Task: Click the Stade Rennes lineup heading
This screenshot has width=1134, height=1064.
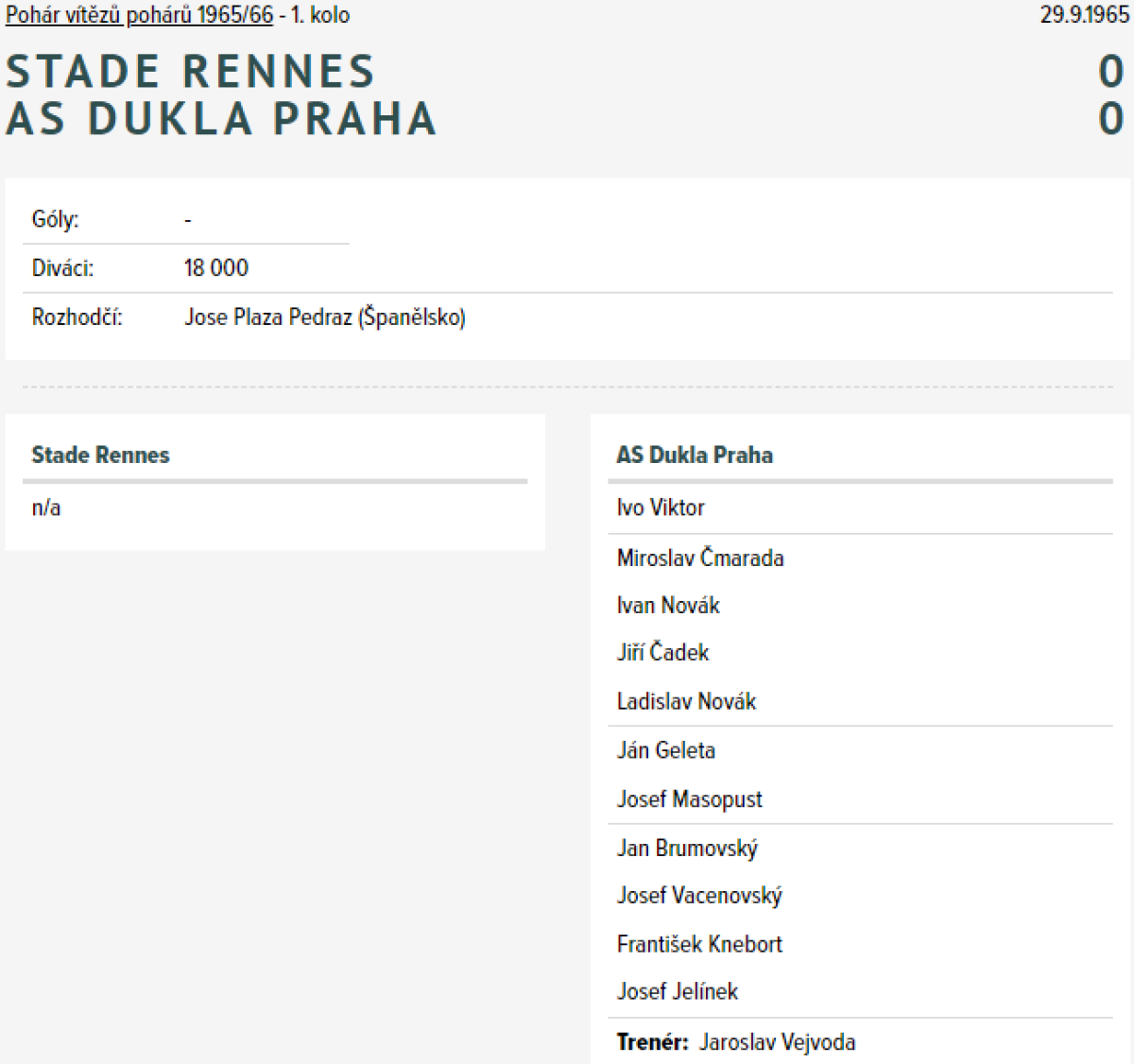Action: pos(100,455)
